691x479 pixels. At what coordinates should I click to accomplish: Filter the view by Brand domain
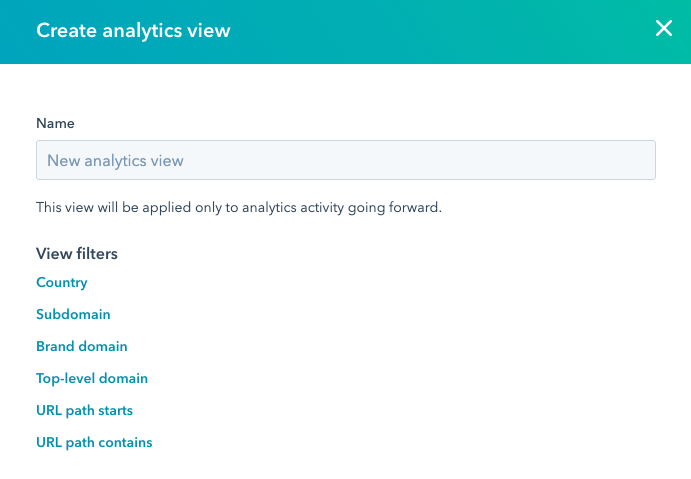click(x=82, y=347)
